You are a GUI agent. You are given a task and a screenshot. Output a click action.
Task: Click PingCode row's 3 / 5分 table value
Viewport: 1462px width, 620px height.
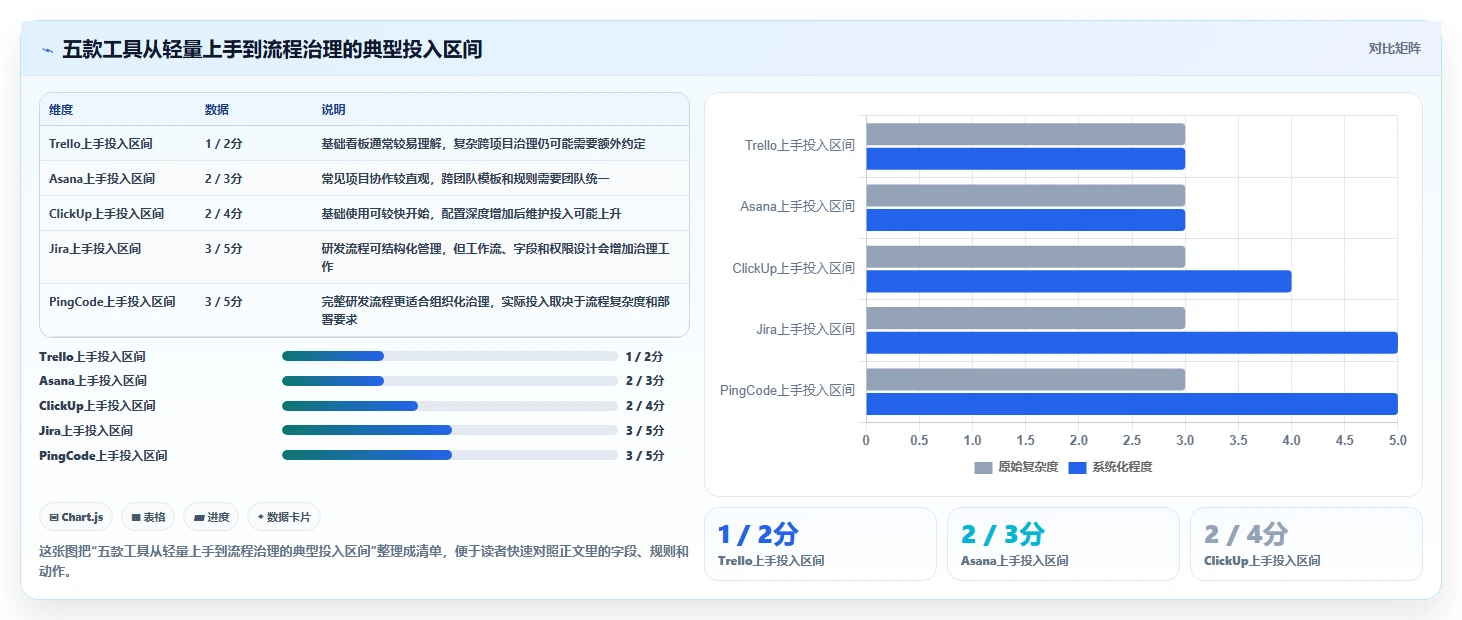coord(223,301)
